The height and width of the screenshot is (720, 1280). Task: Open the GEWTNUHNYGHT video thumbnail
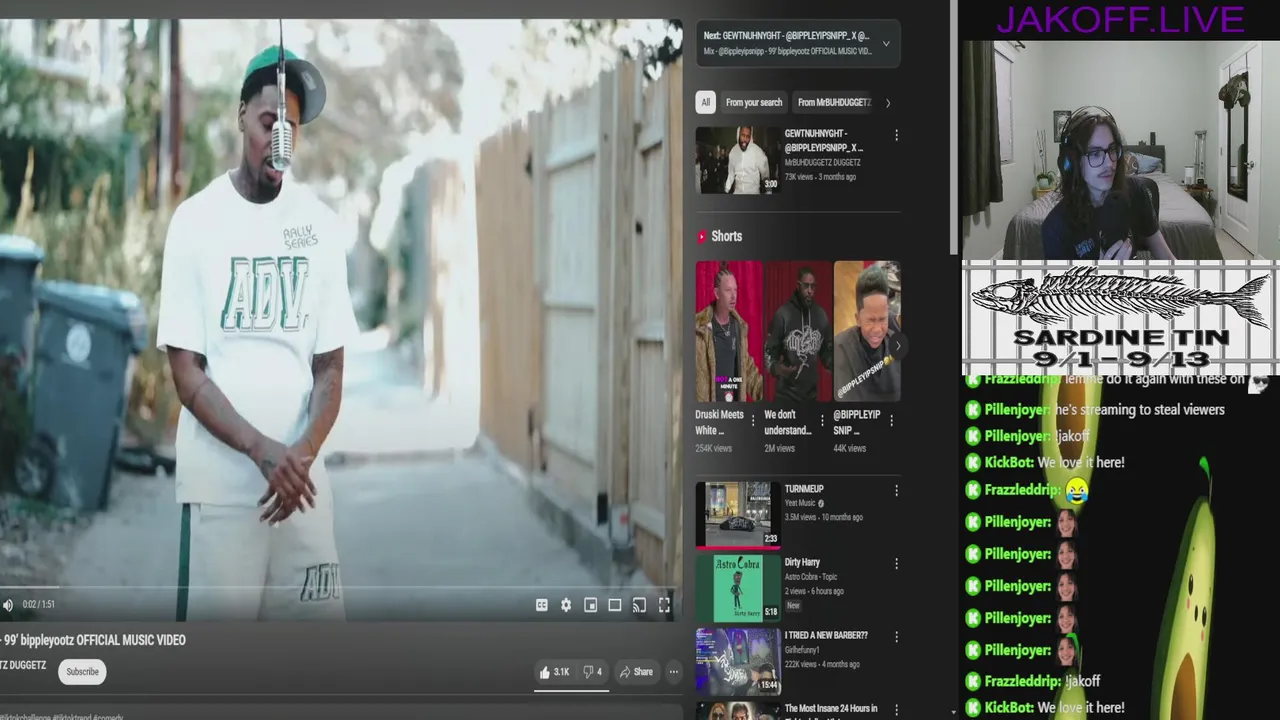(738, 160)
